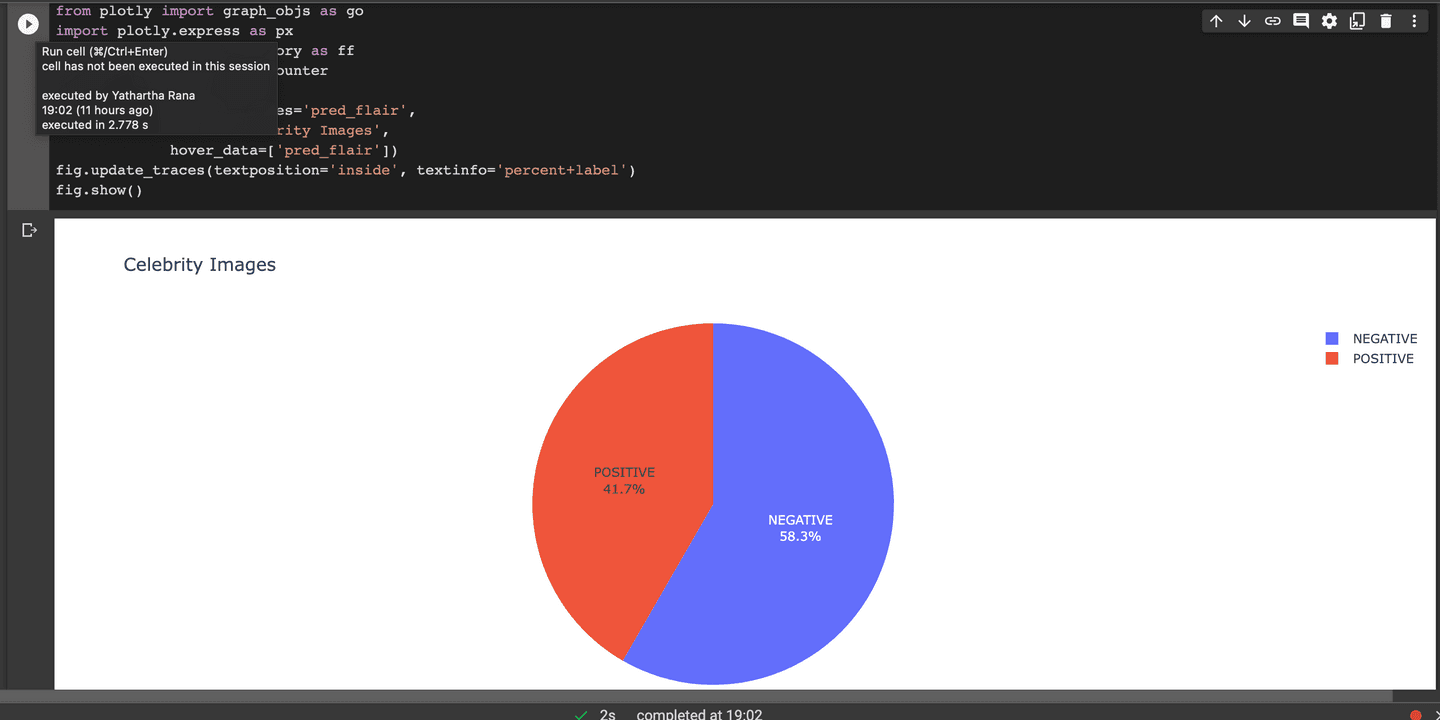Screen dimensions: 1440x720
Task: Click the green checkmark in status bar
Action: click(x=581, y=715)
